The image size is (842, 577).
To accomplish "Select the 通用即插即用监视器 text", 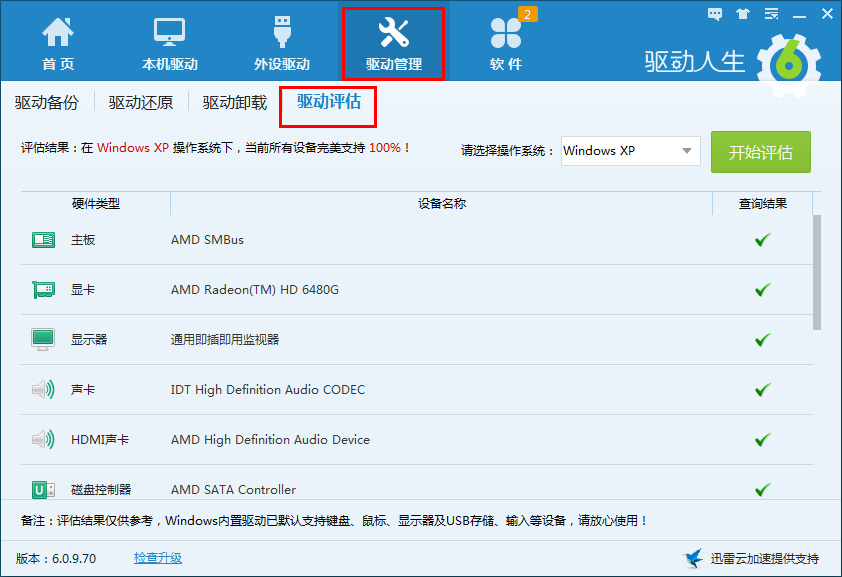I will coord(225,340).
